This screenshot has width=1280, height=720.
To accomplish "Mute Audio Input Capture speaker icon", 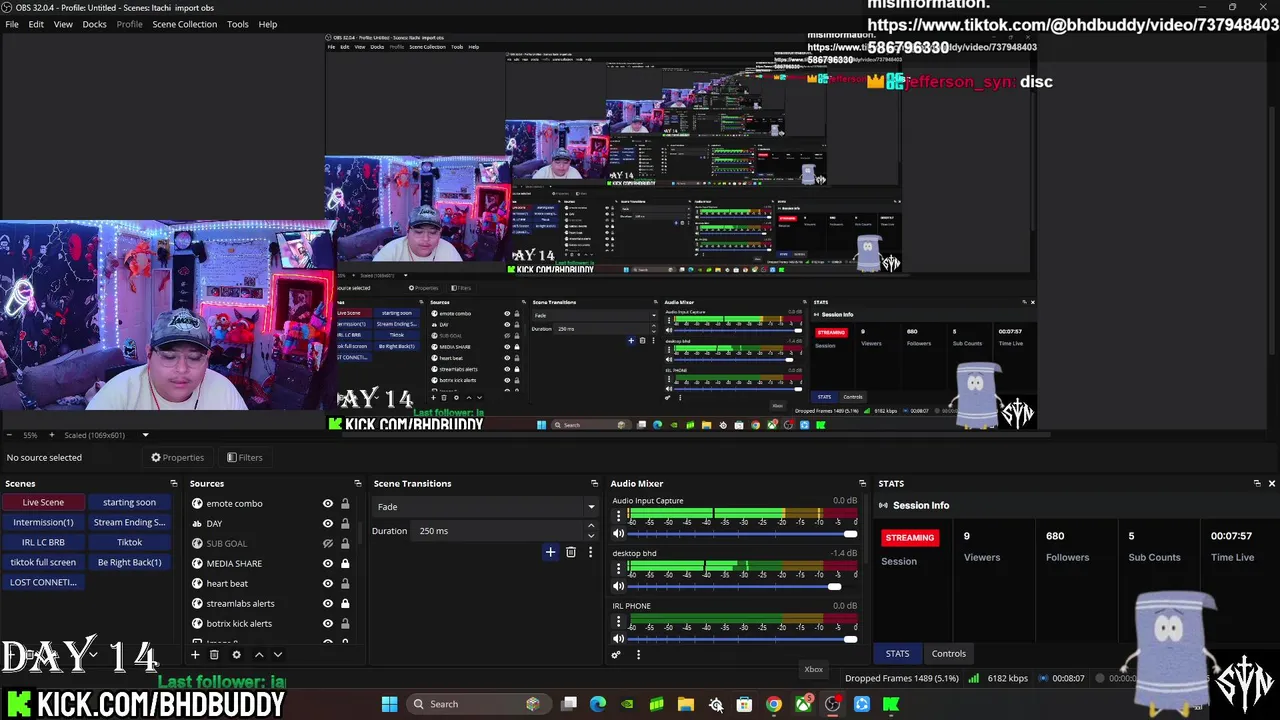I will click(x=619, y=534).
